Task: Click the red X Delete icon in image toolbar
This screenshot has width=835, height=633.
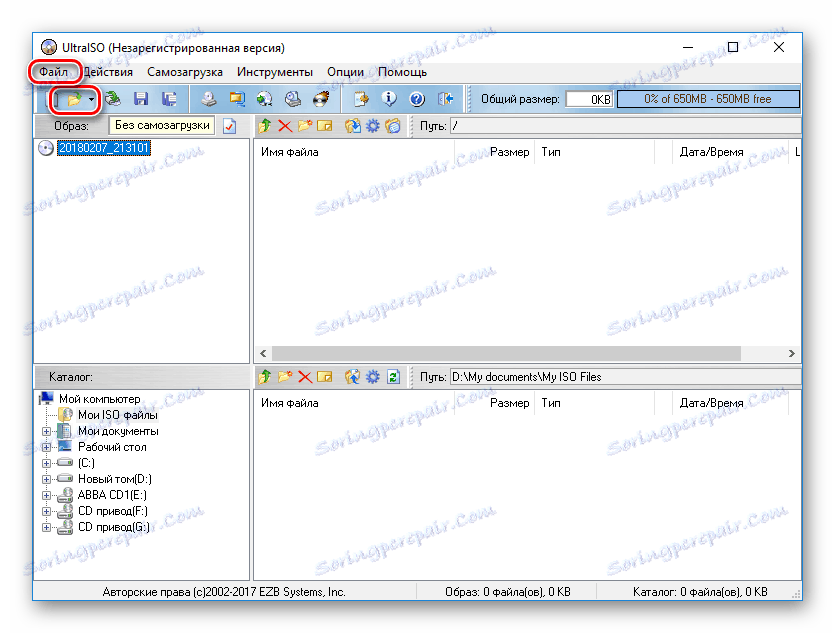Action: [x=285, y=126]
